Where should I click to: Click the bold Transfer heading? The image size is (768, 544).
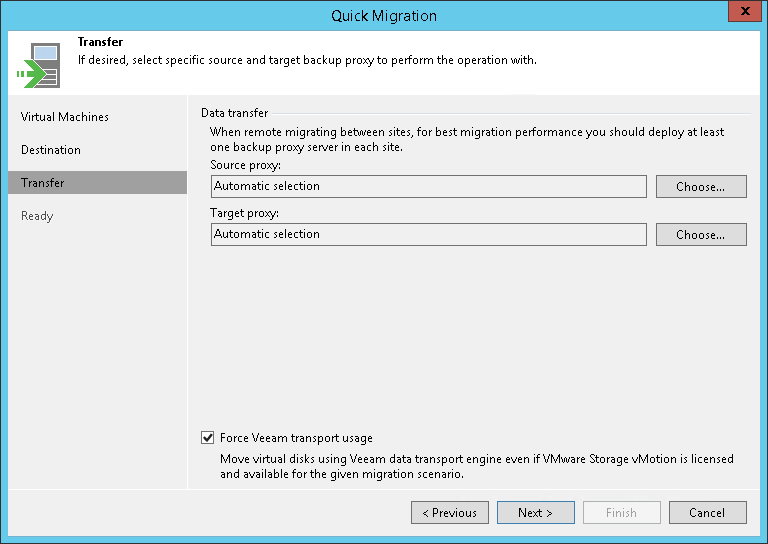click(x=100, y=43)
